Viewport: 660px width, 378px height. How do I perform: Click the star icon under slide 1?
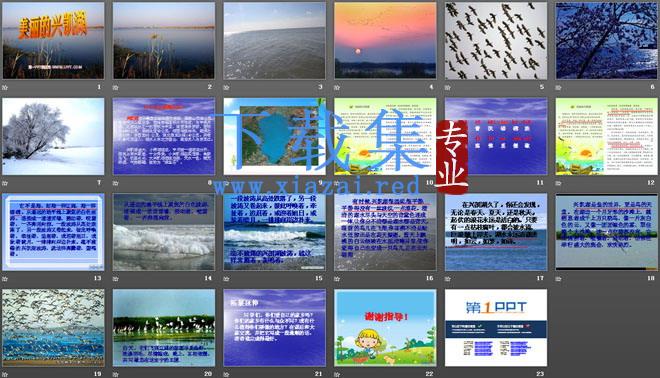5,88
